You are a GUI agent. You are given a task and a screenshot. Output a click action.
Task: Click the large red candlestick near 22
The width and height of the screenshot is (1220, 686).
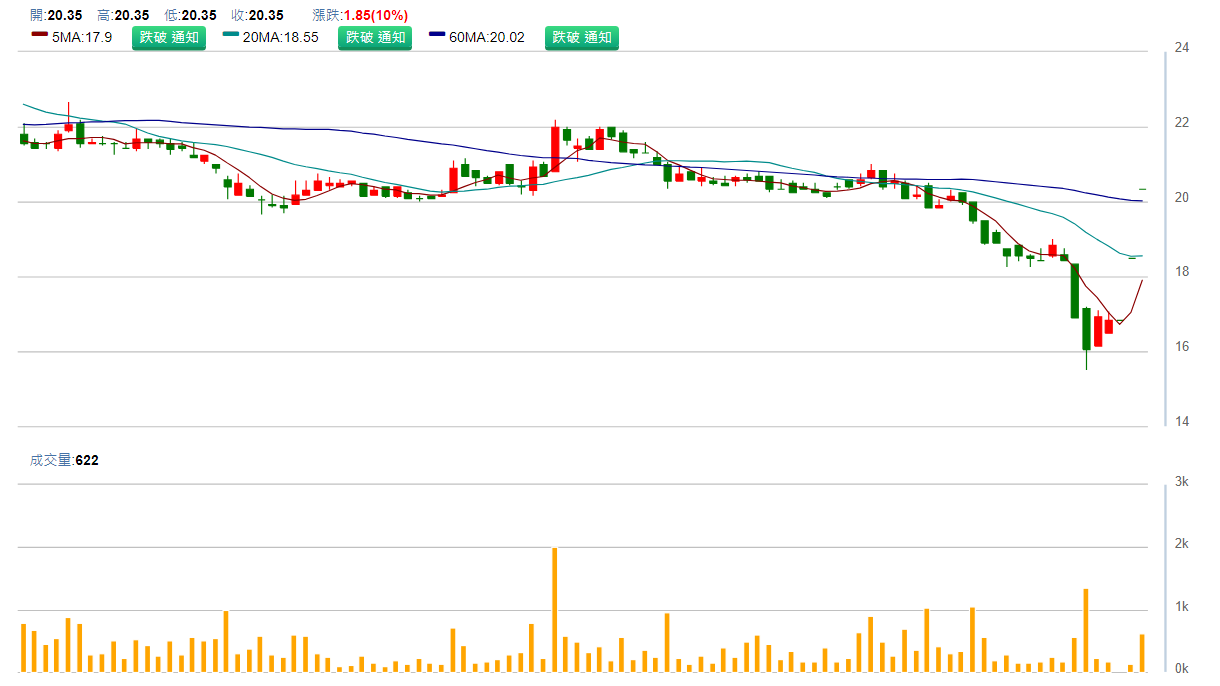coord(555,148)
